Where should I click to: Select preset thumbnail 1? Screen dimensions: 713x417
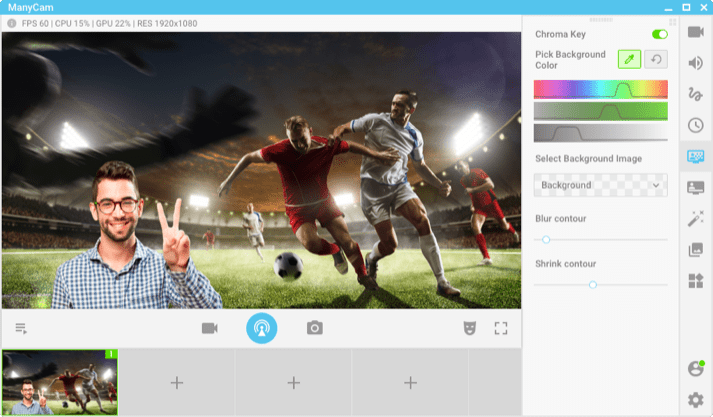click(x=60, y=382)
